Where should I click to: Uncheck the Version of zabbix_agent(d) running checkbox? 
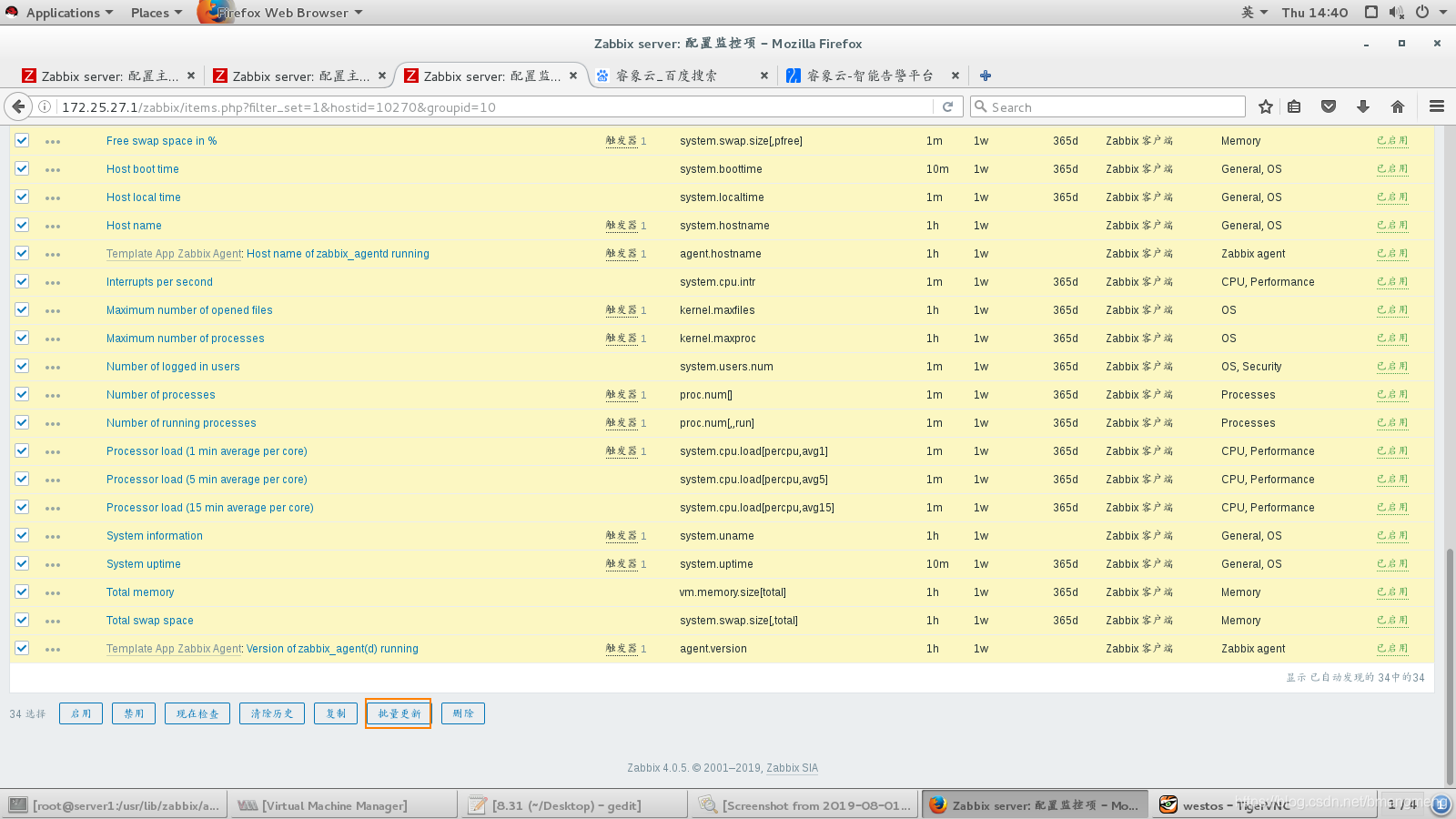pyautogui.click(x=22, y=648)
